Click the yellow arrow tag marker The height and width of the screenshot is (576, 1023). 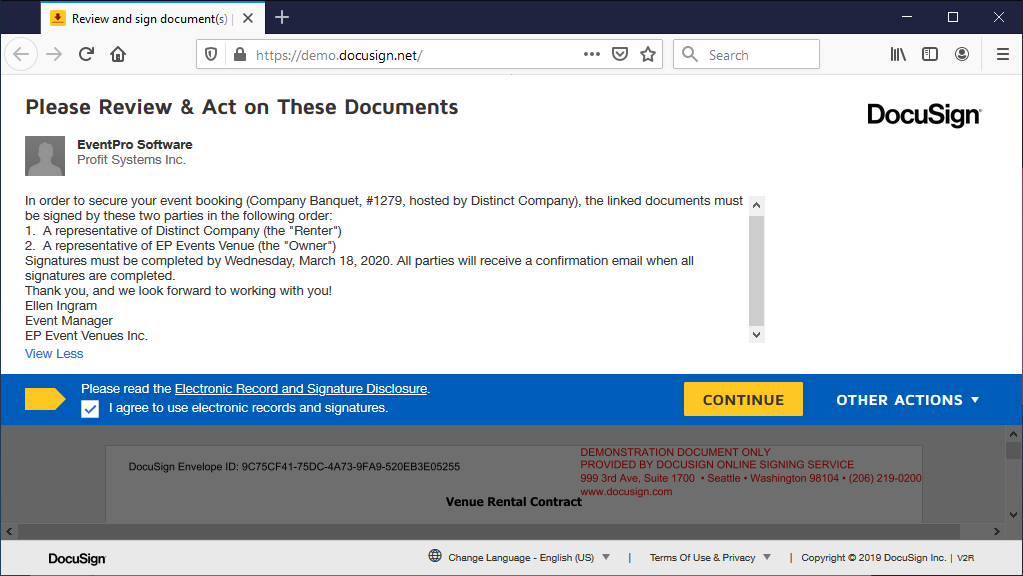pos(45,399)
